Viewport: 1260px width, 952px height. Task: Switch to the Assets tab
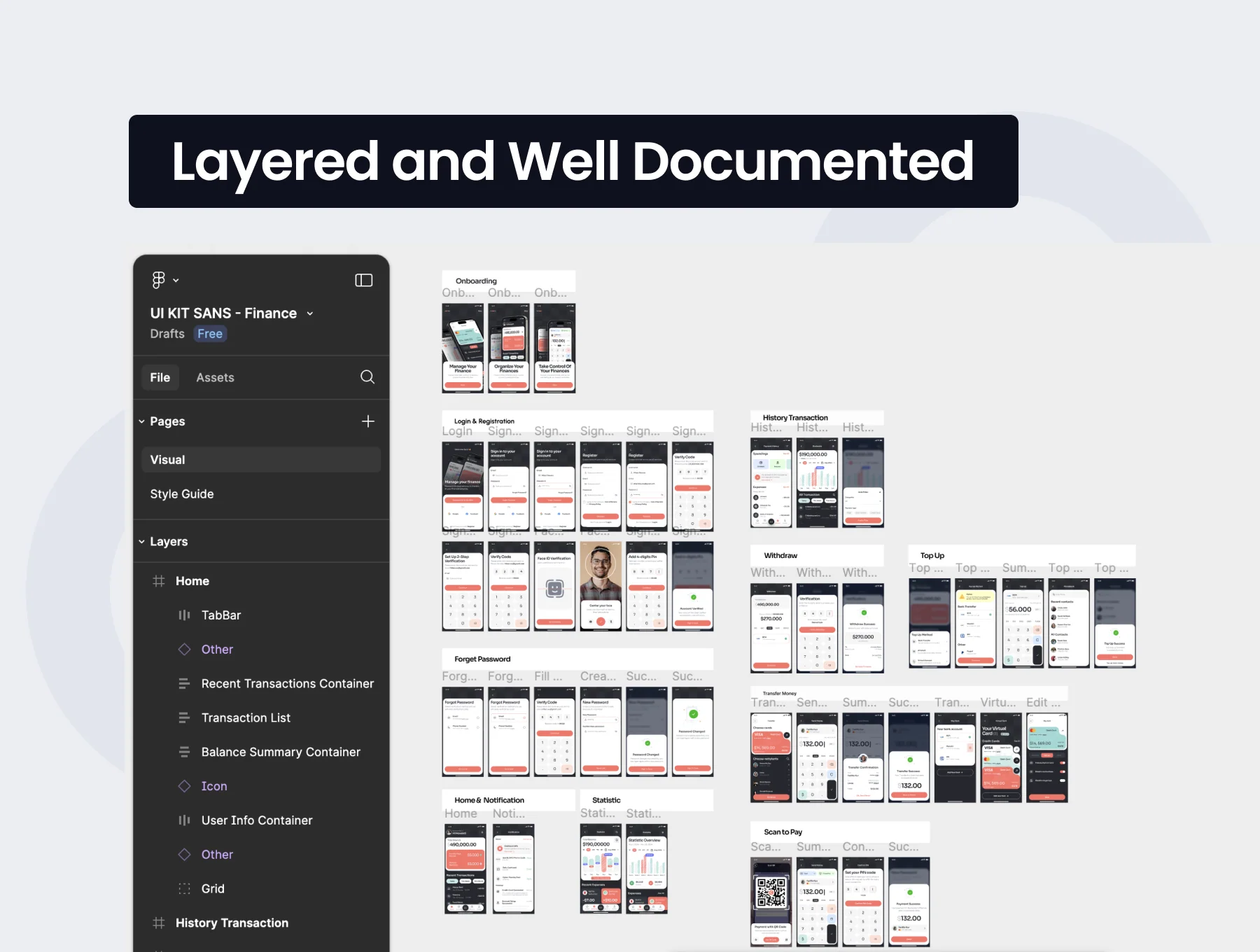tap(215, 377)
